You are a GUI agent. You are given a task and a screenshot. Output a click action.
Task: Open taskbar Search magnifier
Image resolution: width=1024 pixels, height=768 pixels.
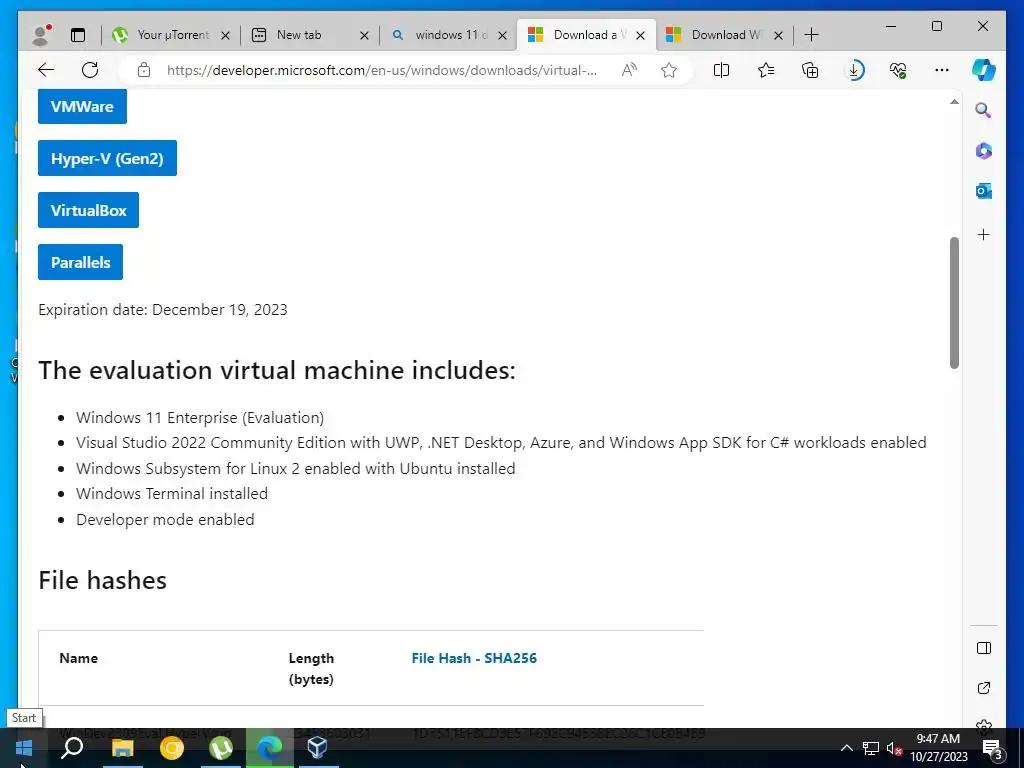point(72,748)
